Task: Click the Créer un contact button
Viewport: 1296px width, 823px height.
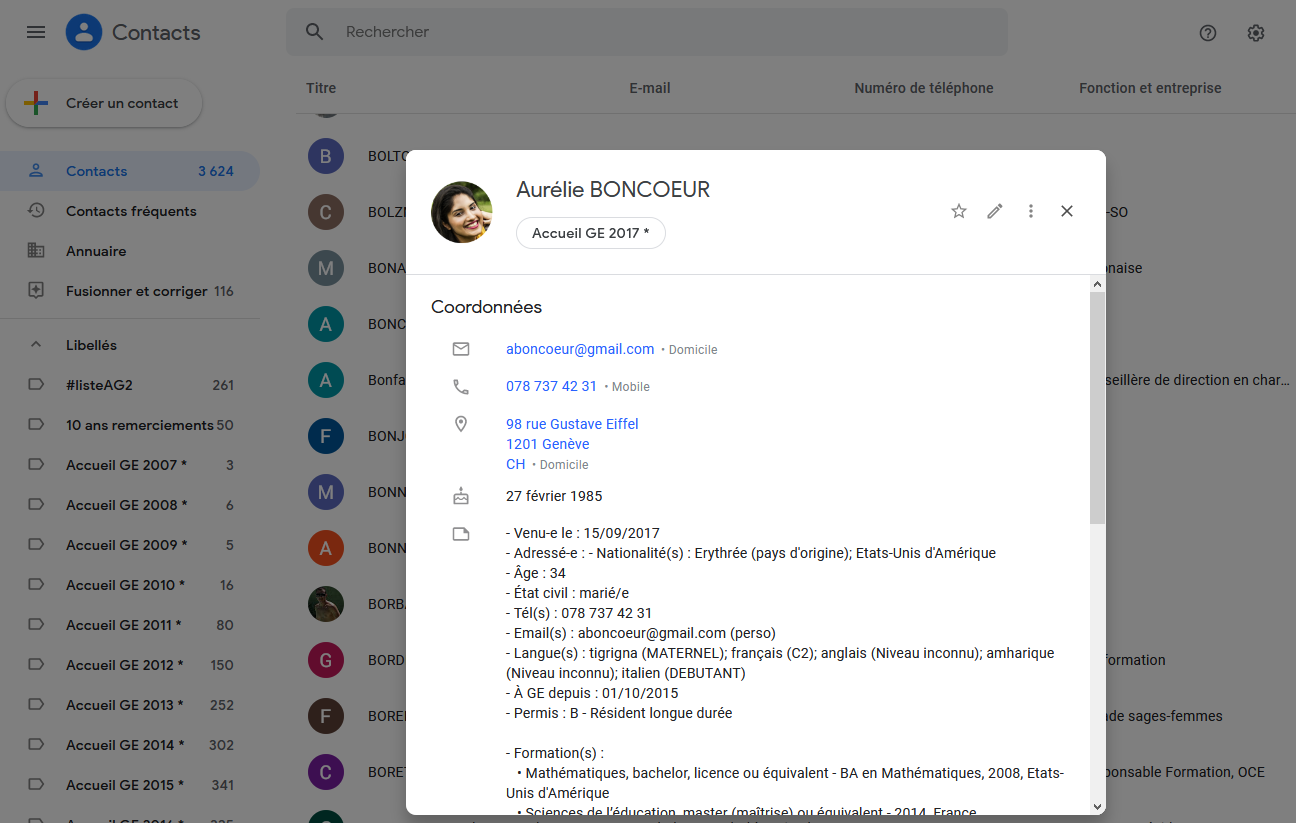Action: 104,103
